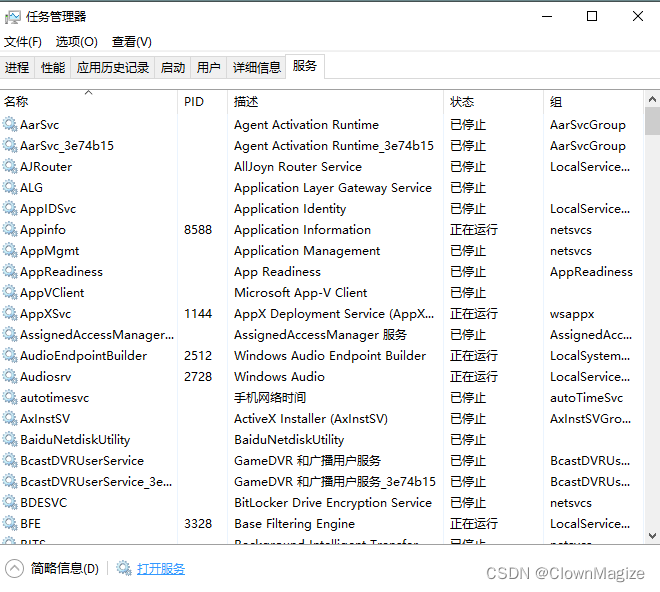The image size is (660, 592).
Task: Click the Microsoft App-V Client description
Action: pos(301,293)
